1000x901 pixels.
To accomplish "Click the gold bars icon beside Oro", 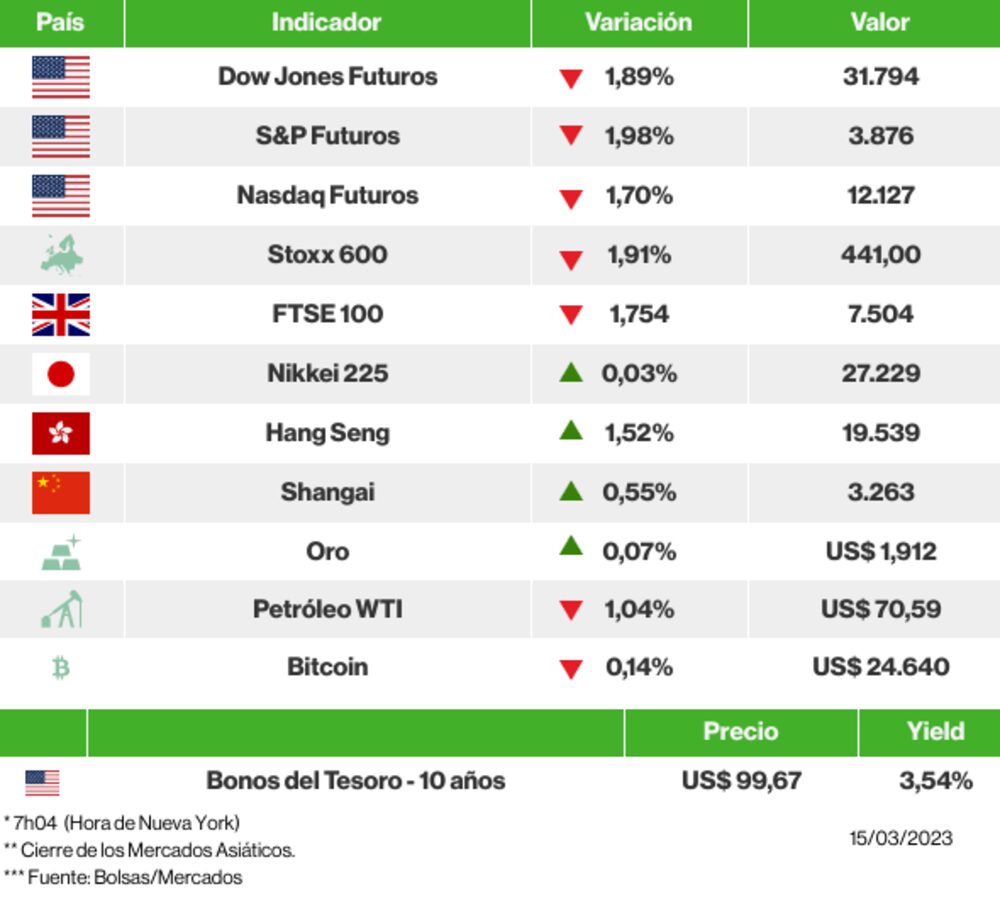I will 61,552.
